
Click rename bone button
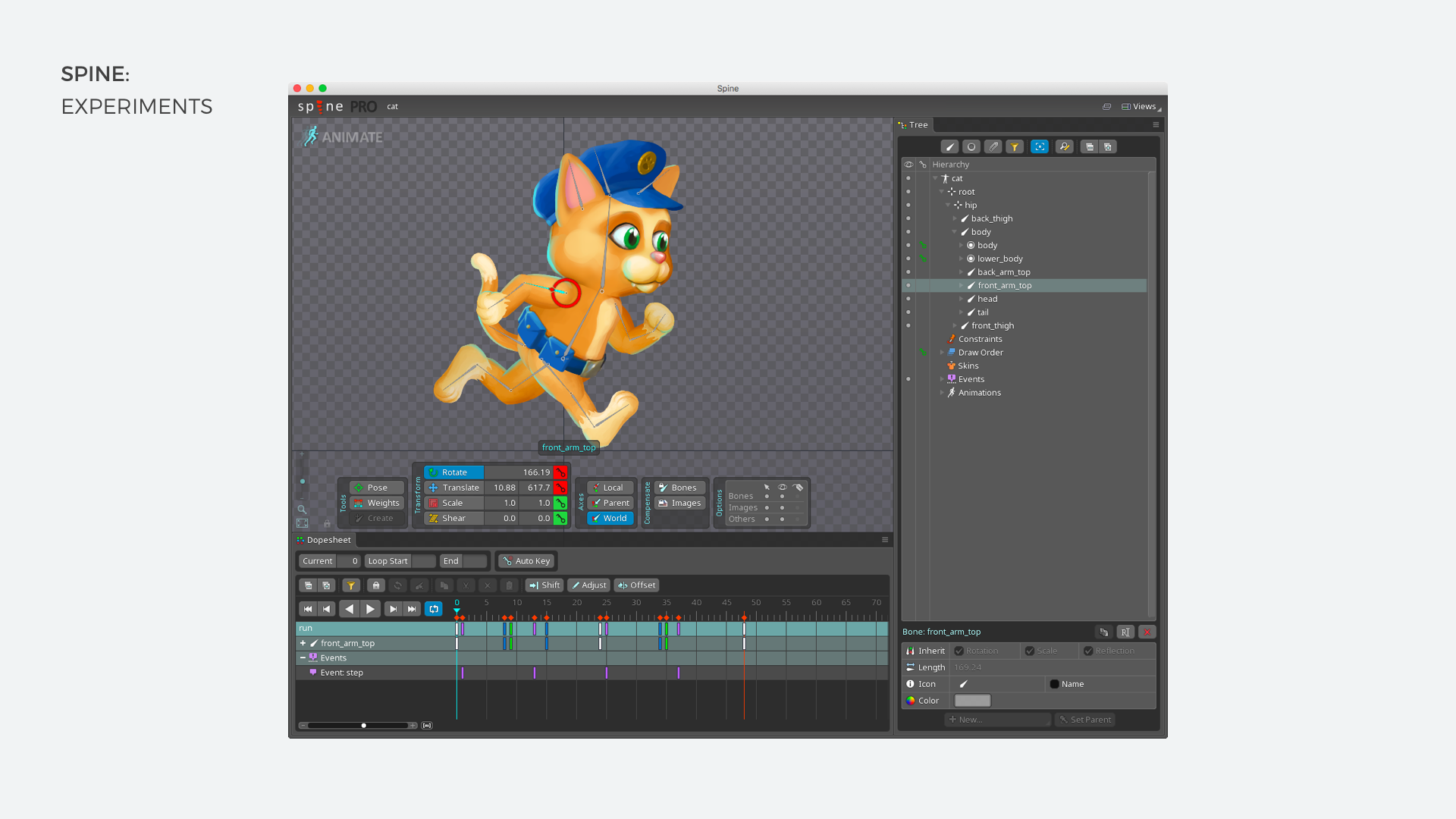[1125, 632]
